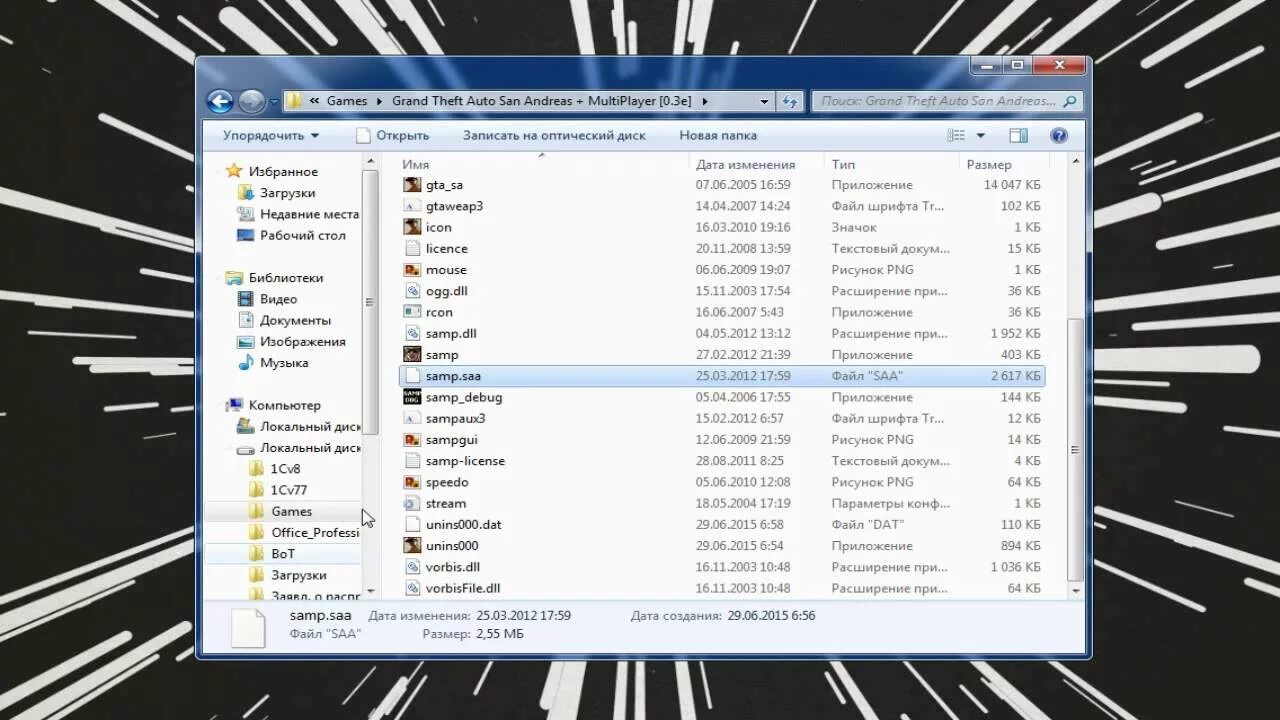Select the sampgui PNG image icon
This screenshot has height=720, width=1280.
pyautogui.click(x=412, y=440)
